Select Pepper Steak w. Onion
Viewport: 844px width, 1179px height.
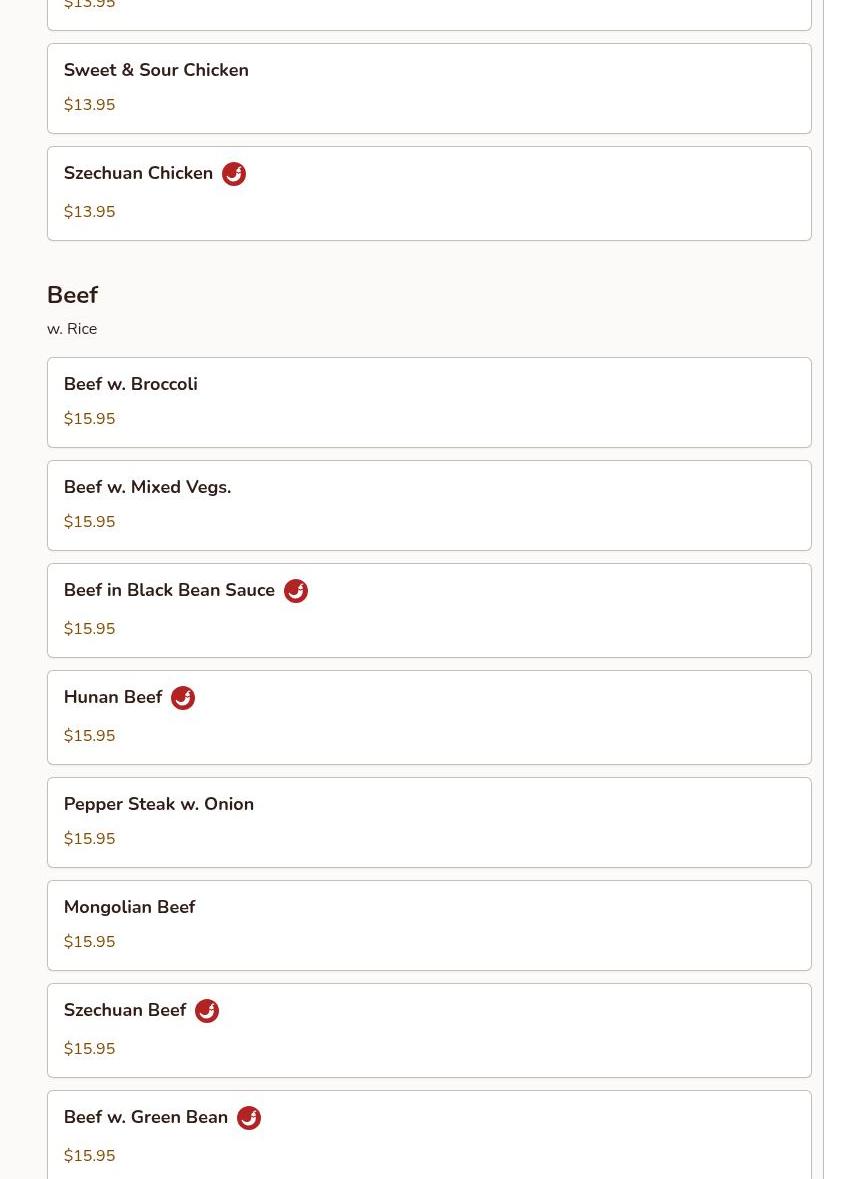coord(428,822)
